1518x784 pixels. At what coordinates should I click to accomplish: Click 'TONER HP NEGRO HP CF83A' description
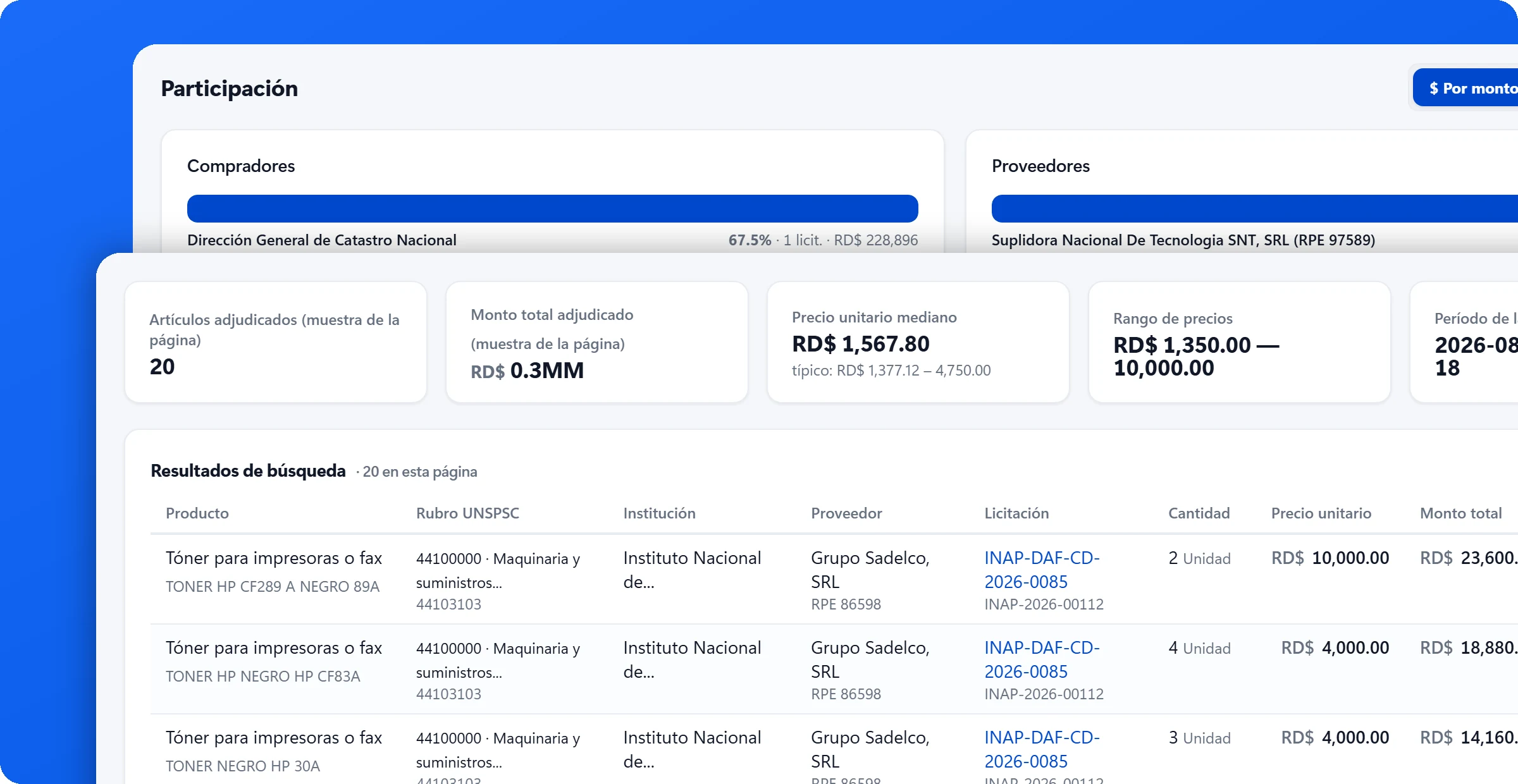point(263,677)
